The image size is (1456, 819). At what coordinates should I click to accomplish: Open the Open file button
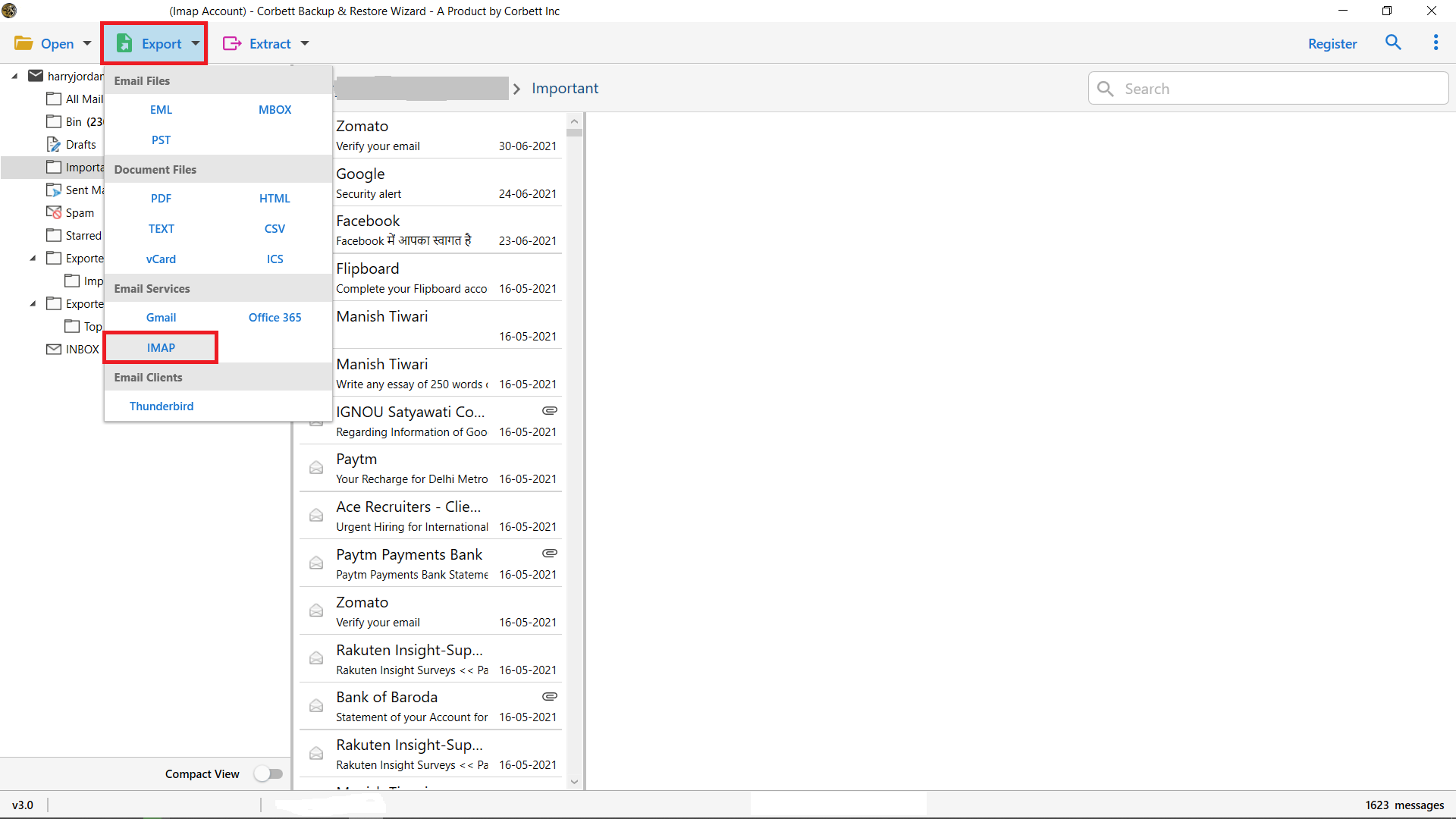click(x=52, y=43)
